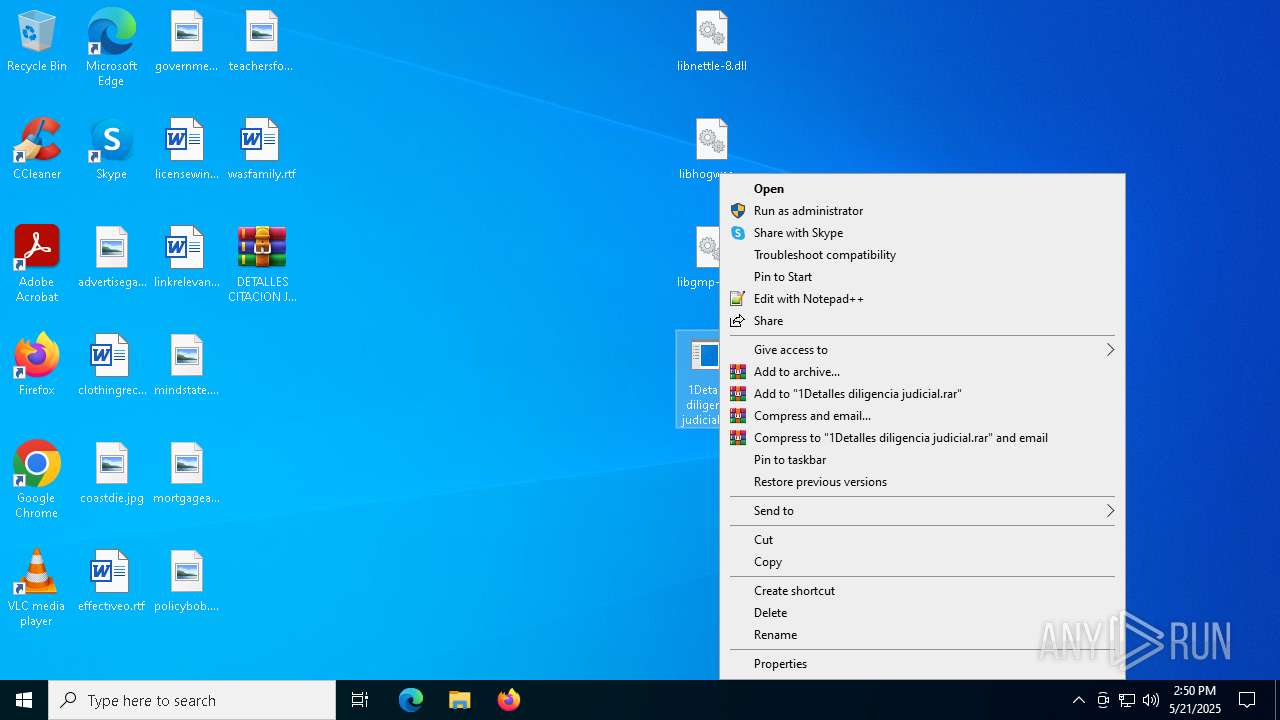This screenshot has height=720, width=1280.
Task: Launch Microsoft Edge from desktop shortcut
Action: point(111,47)
